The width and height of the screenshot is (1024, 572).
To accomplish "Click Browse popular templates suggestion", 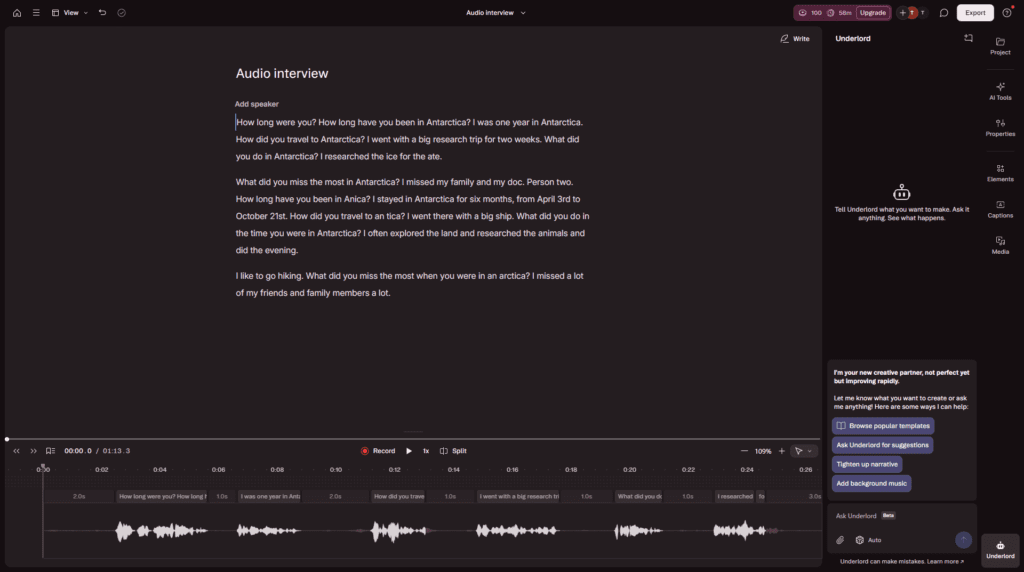I will pyautogui.click(x=883, y=426).
